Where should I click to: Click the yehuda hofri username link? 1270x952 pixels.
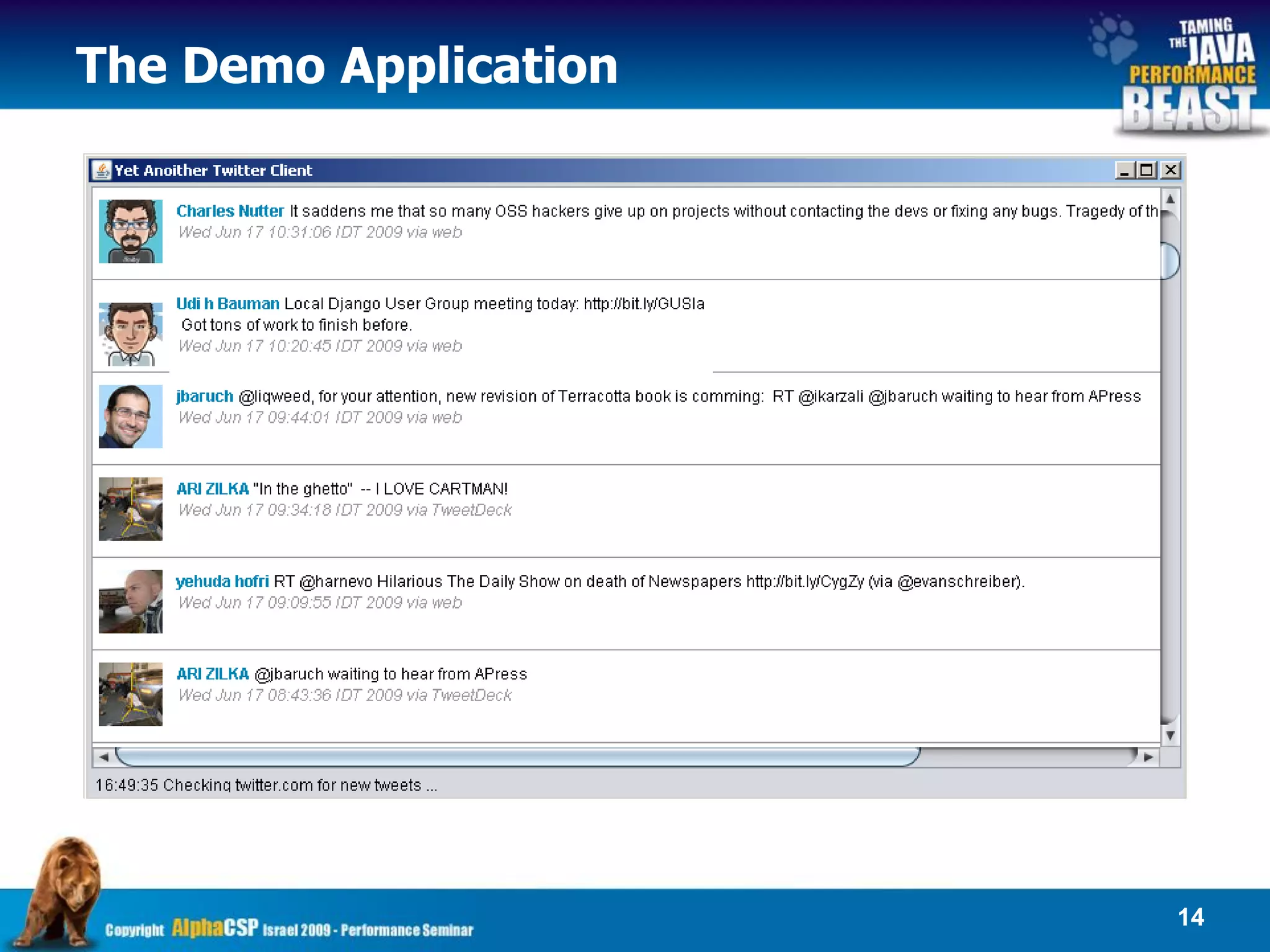(x=223, y=581)
